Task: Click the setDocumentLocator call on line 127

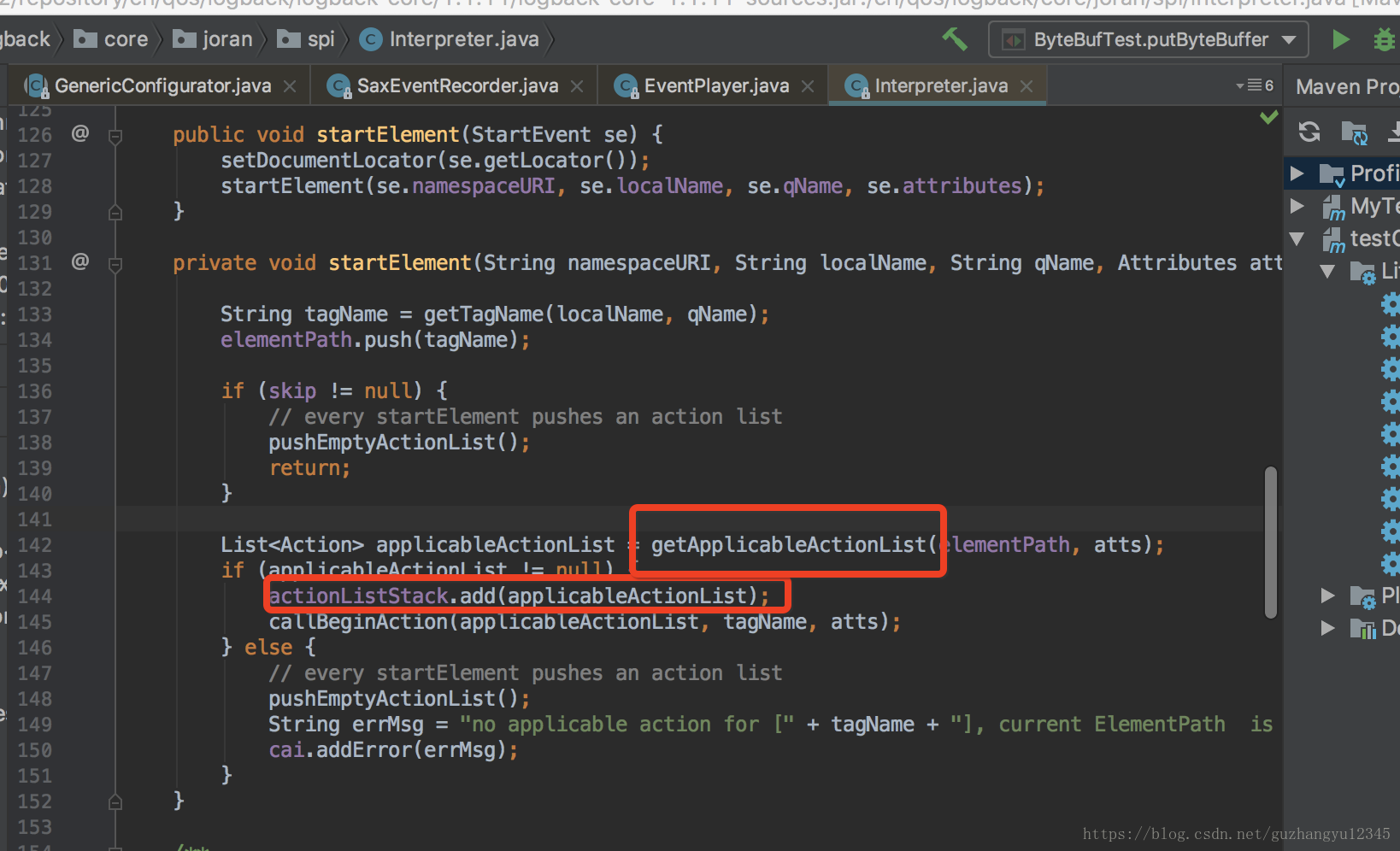Action: (x=435, y=160)
